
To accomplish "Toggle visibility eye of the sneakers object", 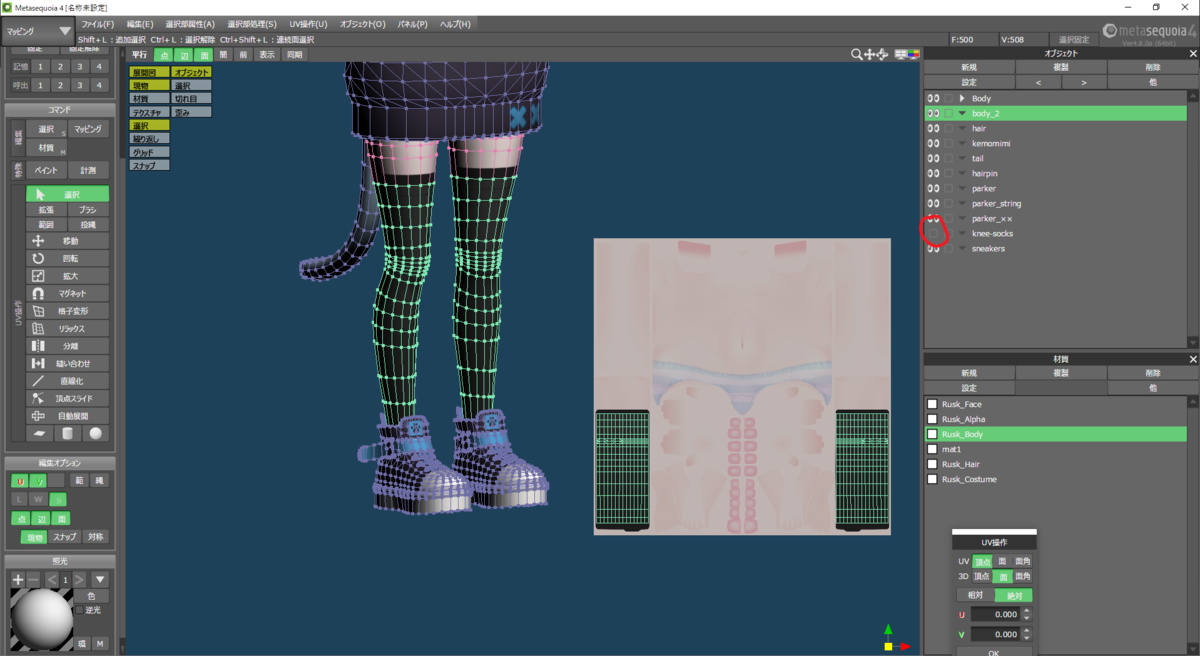I will pos(933,249).
